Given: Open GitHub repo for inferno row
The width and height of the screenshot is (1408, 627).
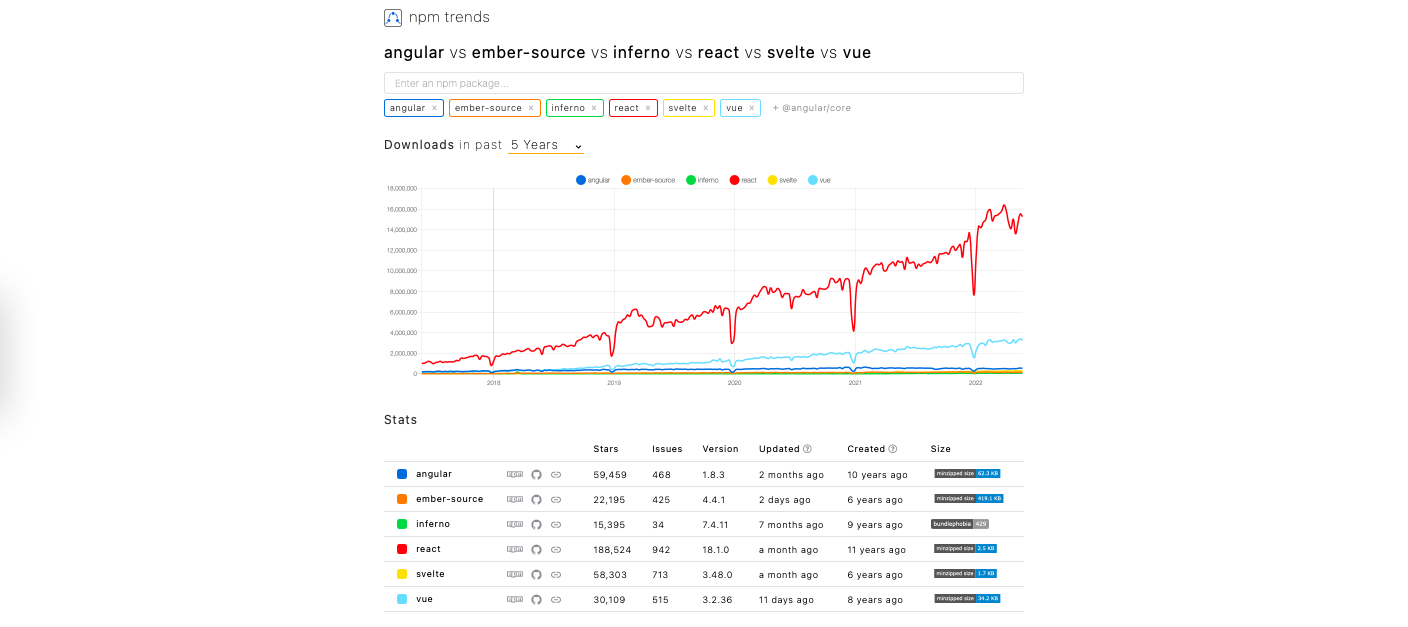Looking at the screenshot, I should (536, 524).
